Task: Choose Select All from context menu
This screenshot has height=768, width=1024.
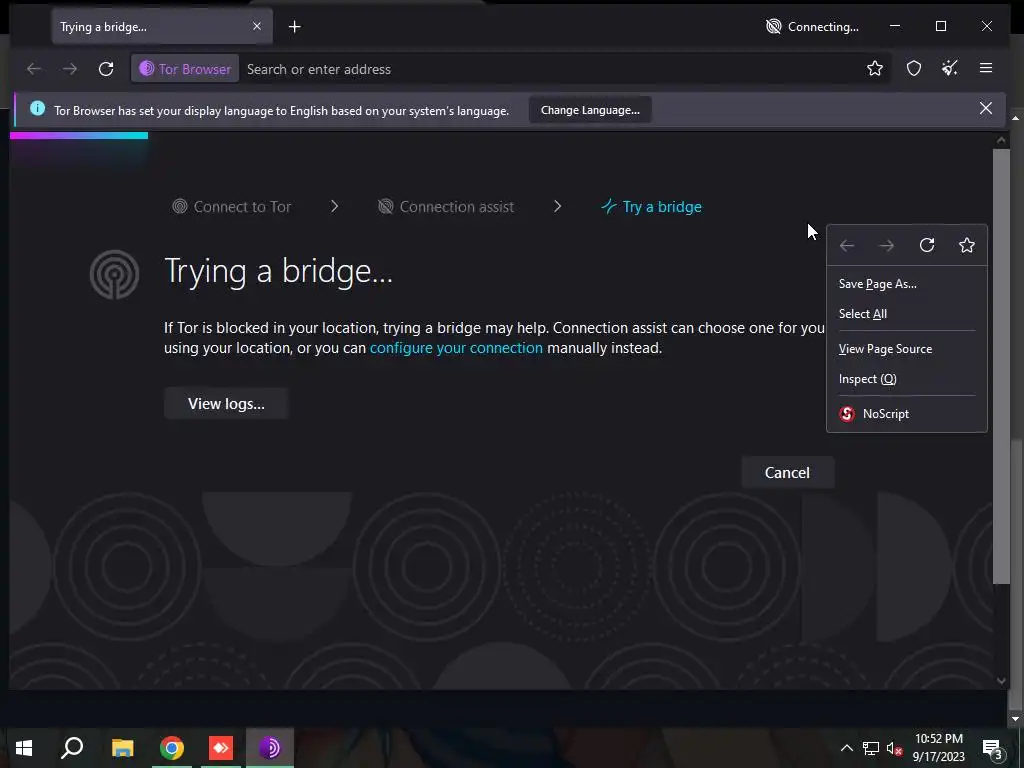Action: coord(906,314)
